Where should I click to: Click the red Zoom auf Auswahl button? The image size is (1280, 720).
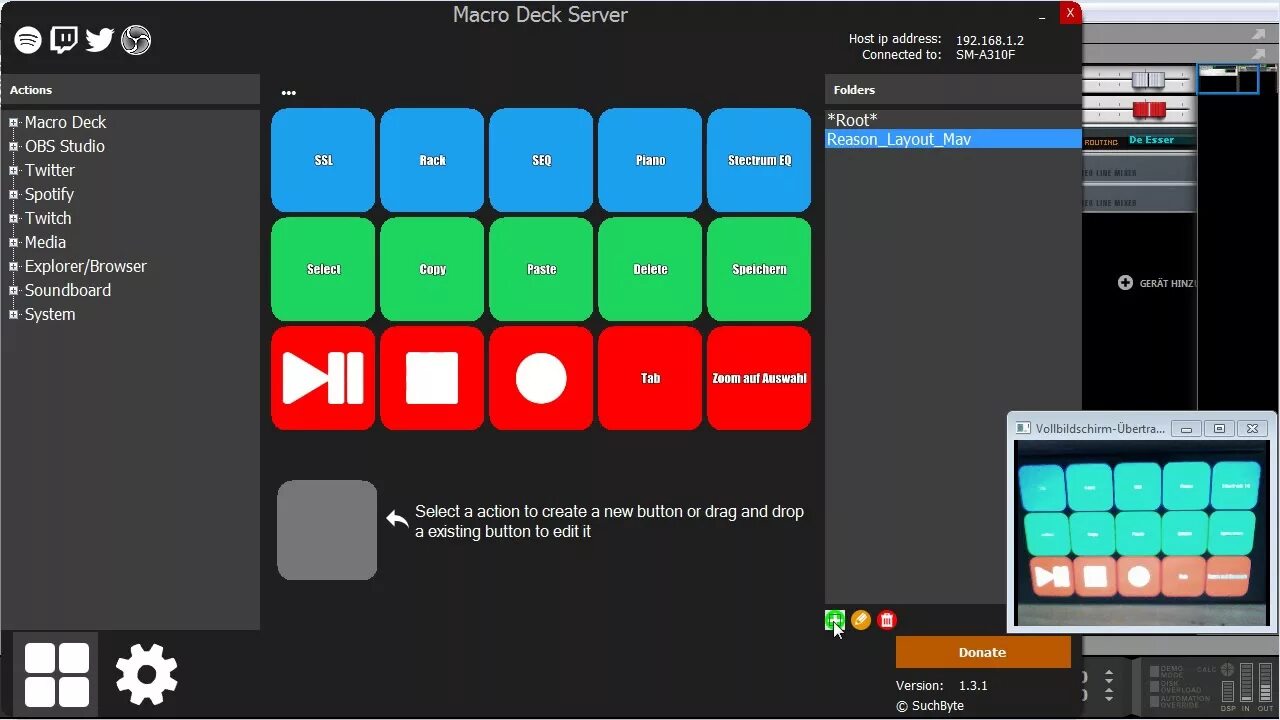coord(759,378)
